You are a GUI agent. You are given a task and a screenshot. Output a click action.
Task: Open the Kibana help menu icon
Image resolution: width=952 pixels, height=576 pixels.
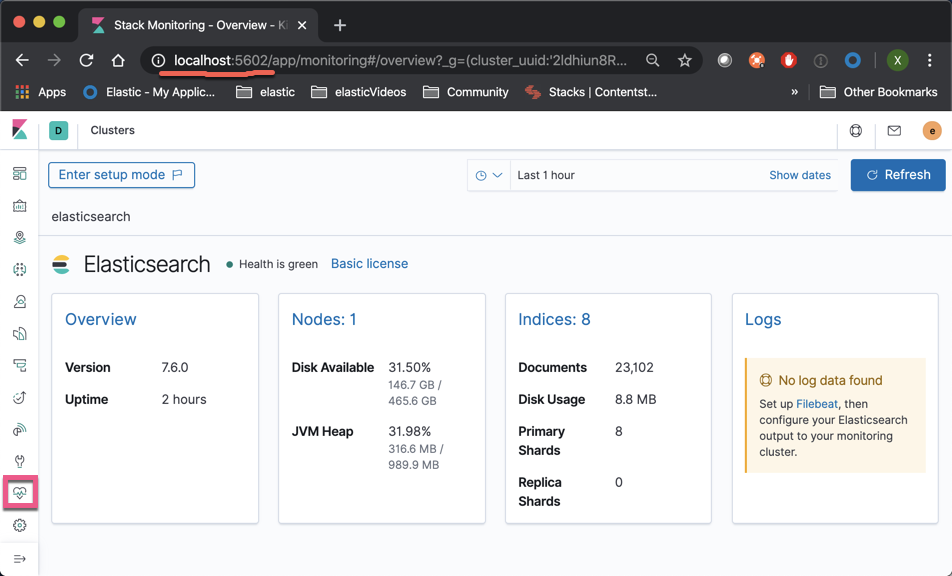point(855,130)
